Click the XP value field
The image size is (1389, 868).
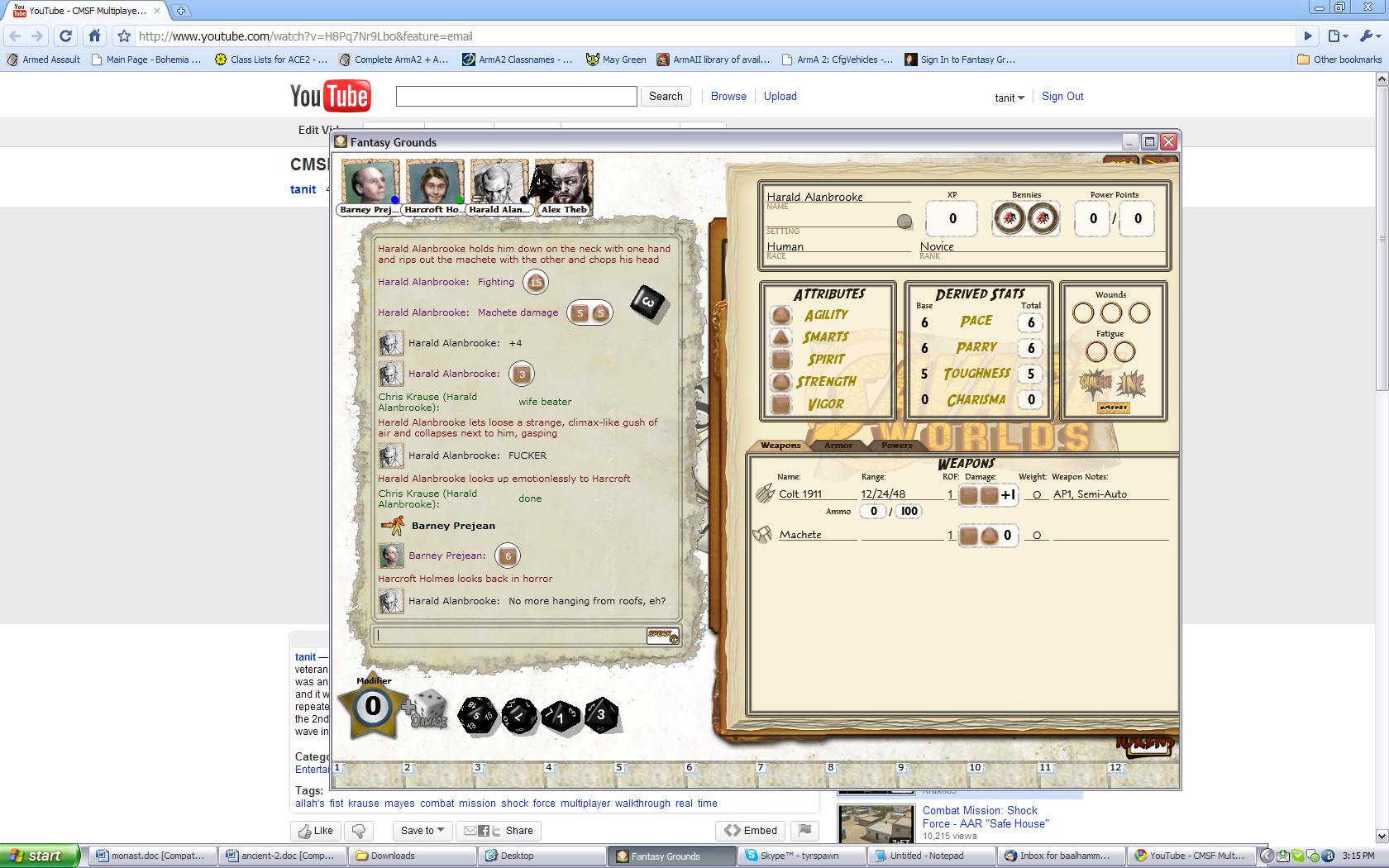[952, 219]
